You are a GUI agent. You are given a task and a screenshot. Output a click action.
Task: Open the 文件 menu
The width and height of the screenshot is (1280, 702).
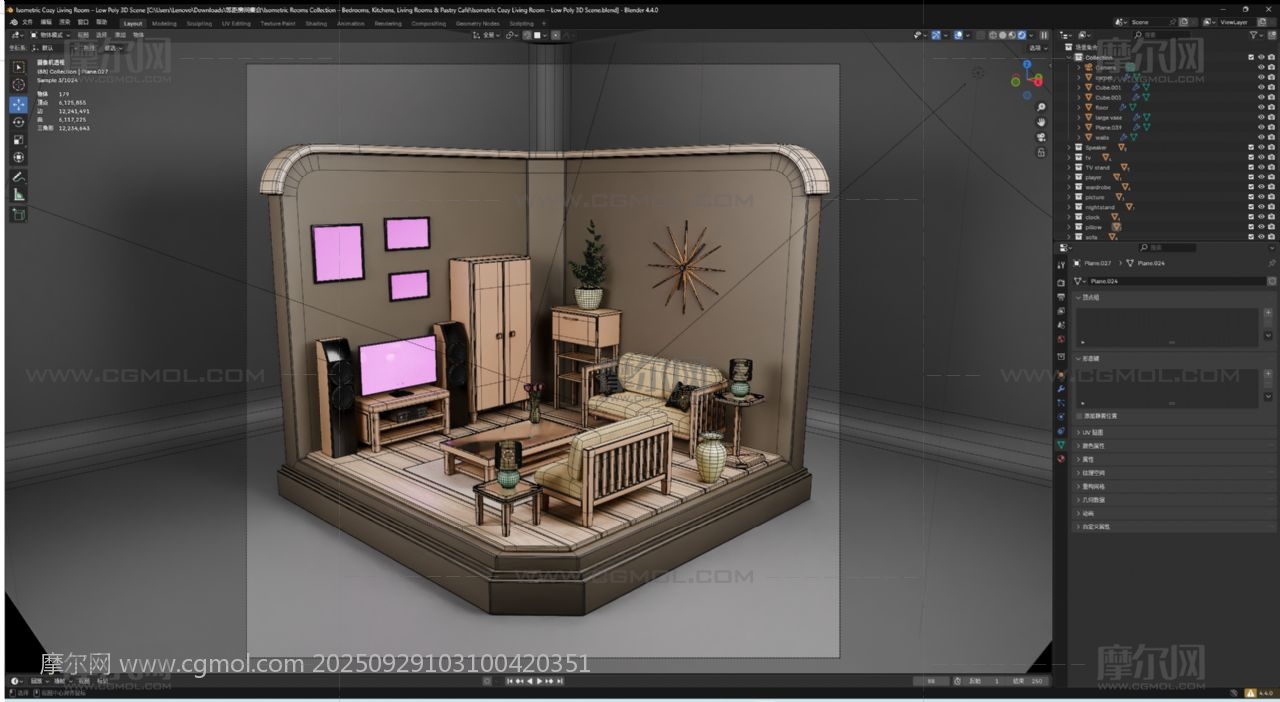point(27,22)
